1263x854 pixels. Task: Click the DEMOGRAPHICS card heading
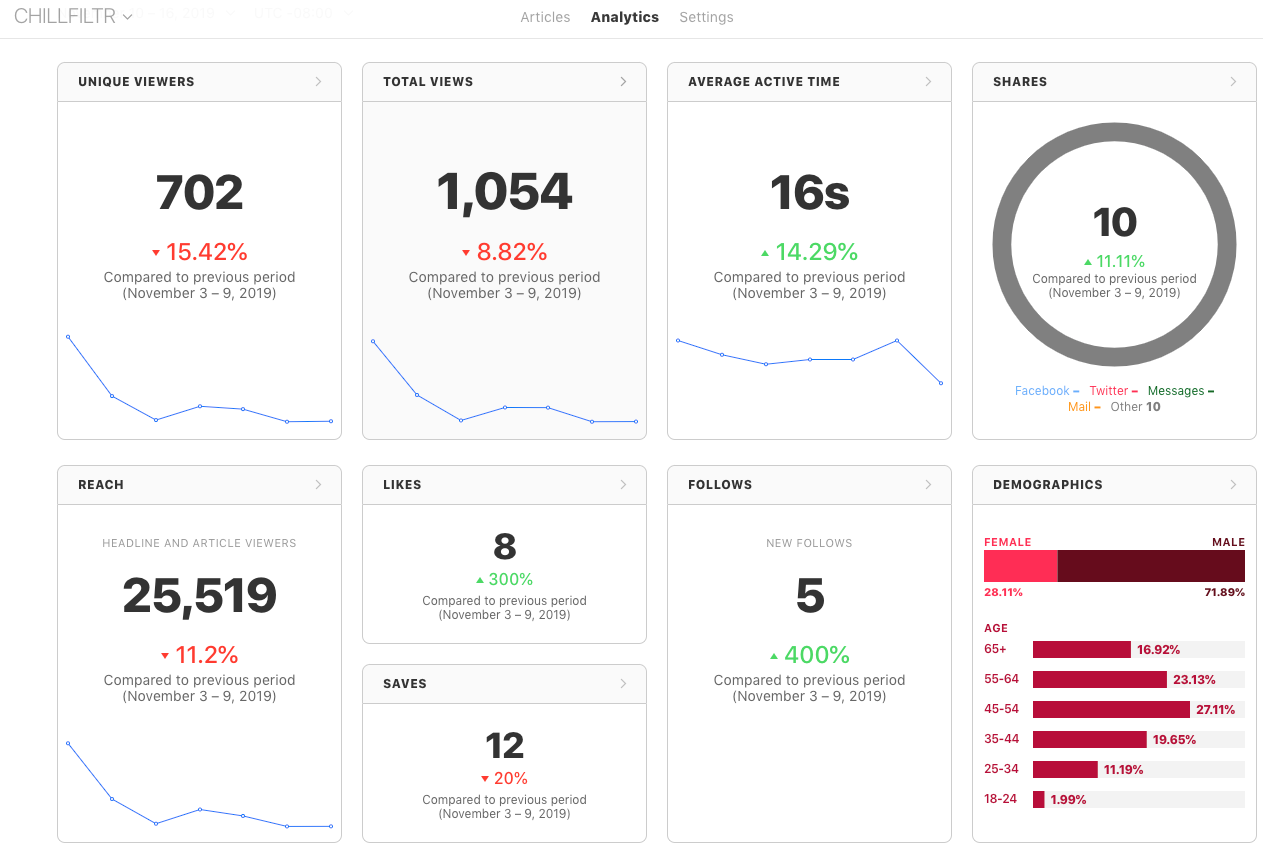(x=1048, y=485)
